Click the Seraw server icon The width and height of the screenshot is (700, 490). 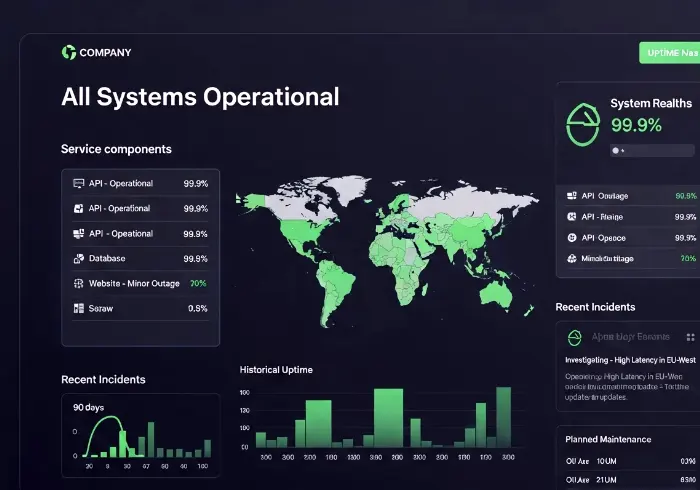(79, 308)
